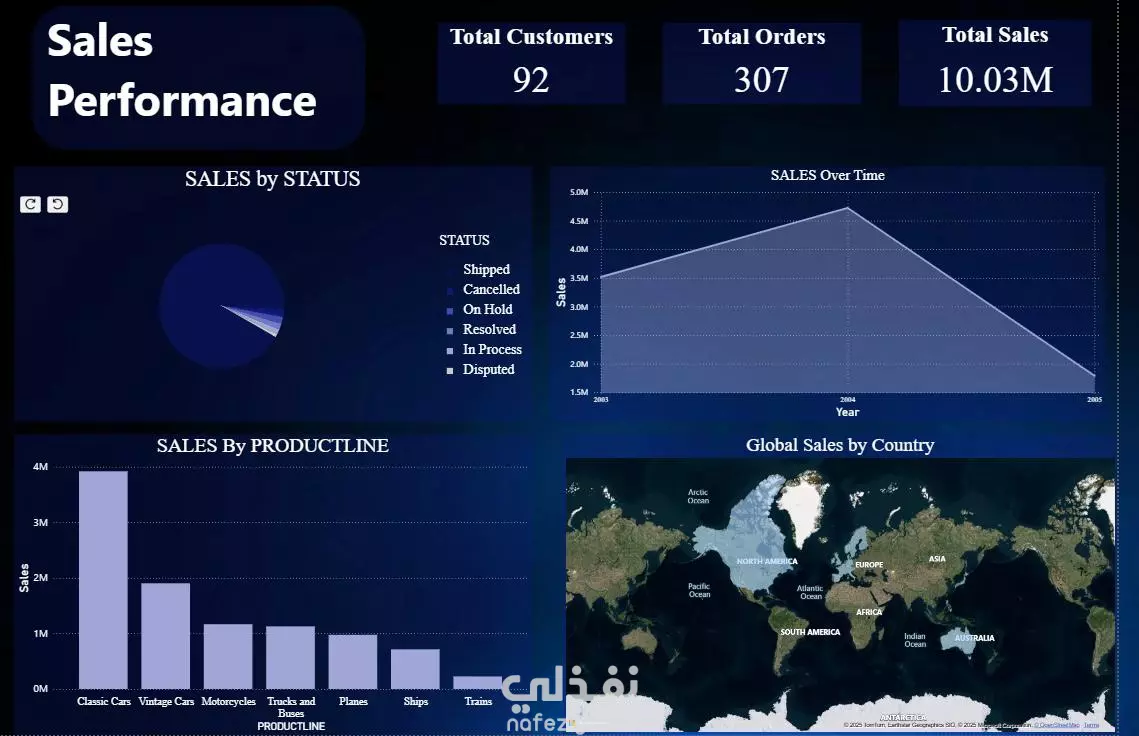This screenshot has height=736, width=1139.
Task: Click the Disputed legend color marker
Action: [x=450, y=371]
